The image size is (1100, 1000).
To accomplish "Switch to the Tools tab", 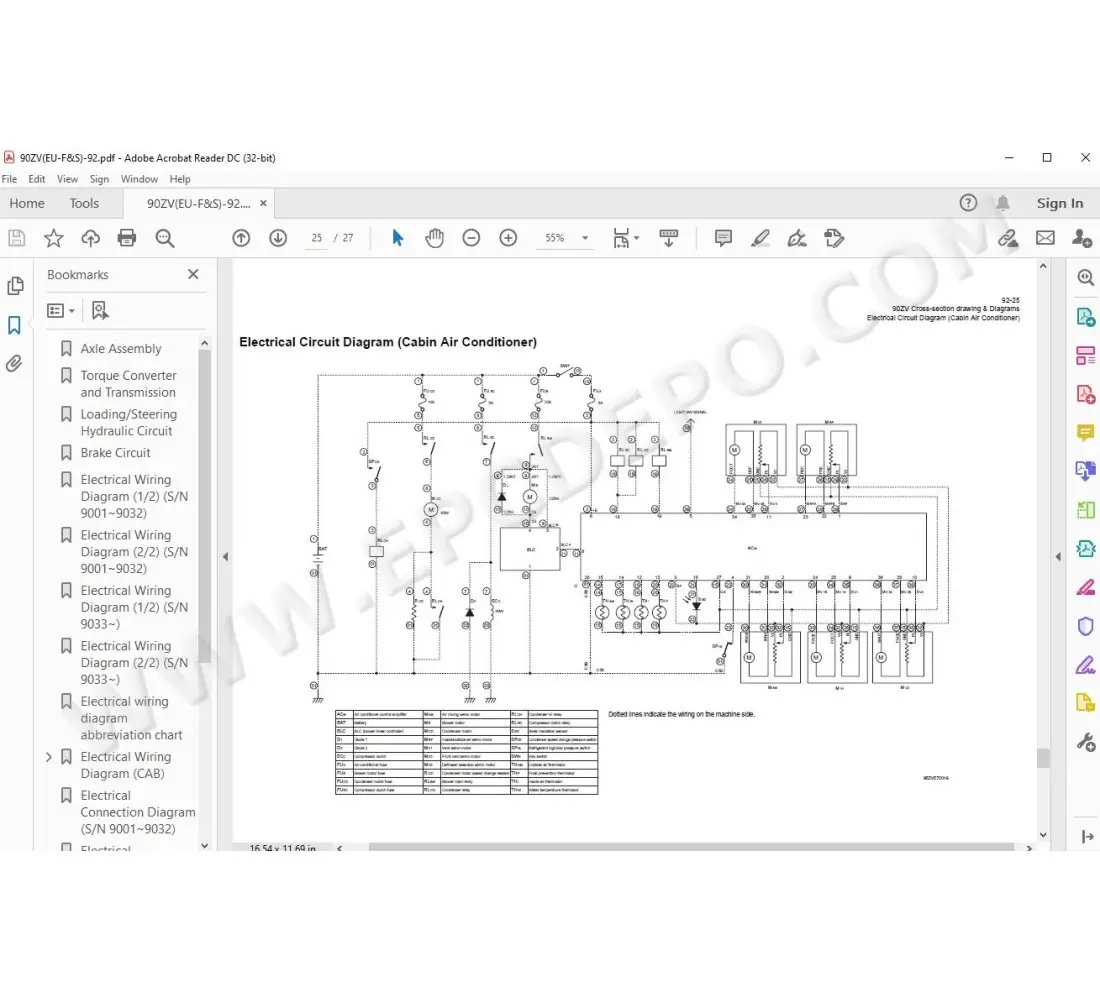I will [85, 203].
